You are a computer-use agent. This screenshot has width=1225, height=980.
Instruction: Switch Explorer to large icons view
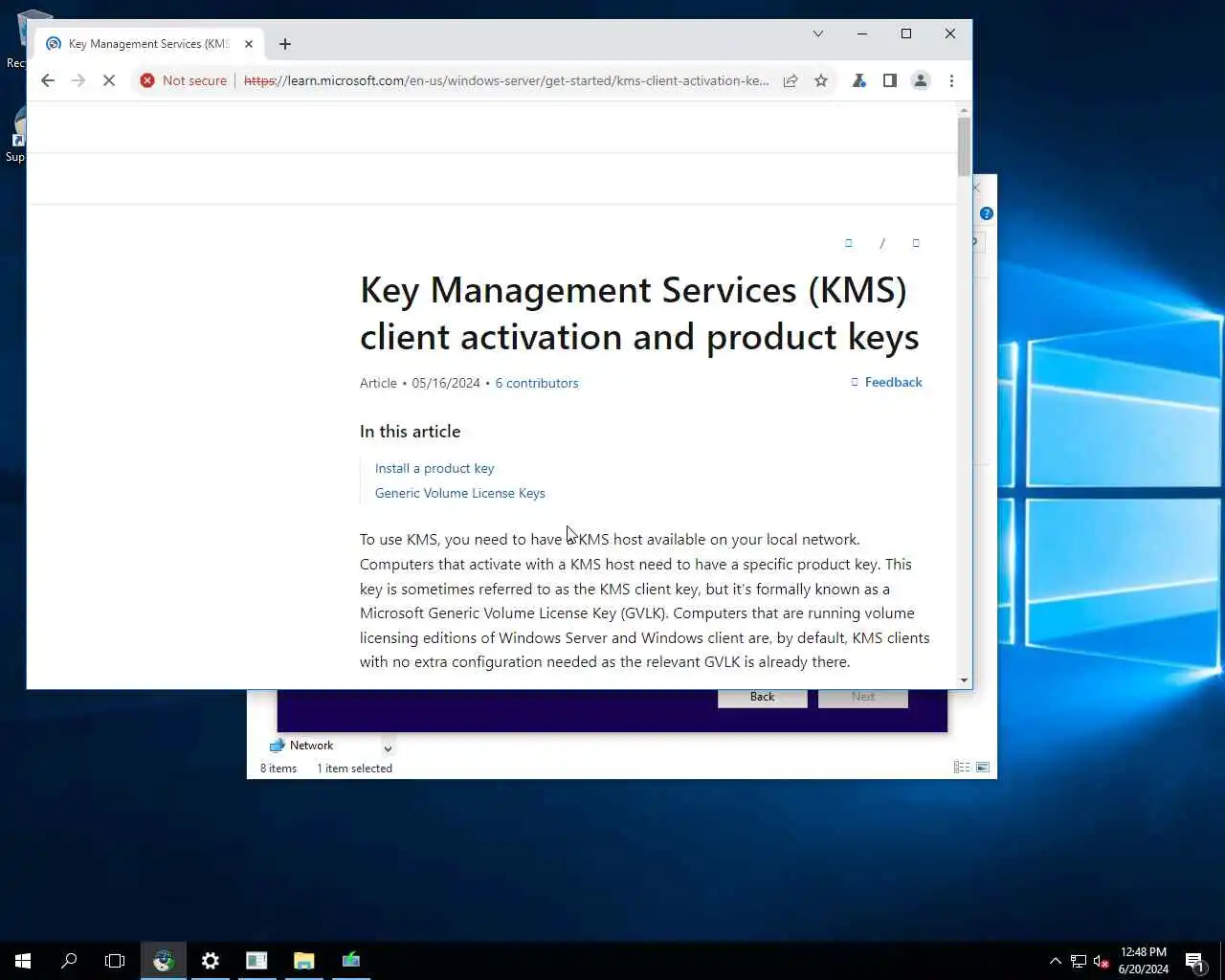[983, 768]
